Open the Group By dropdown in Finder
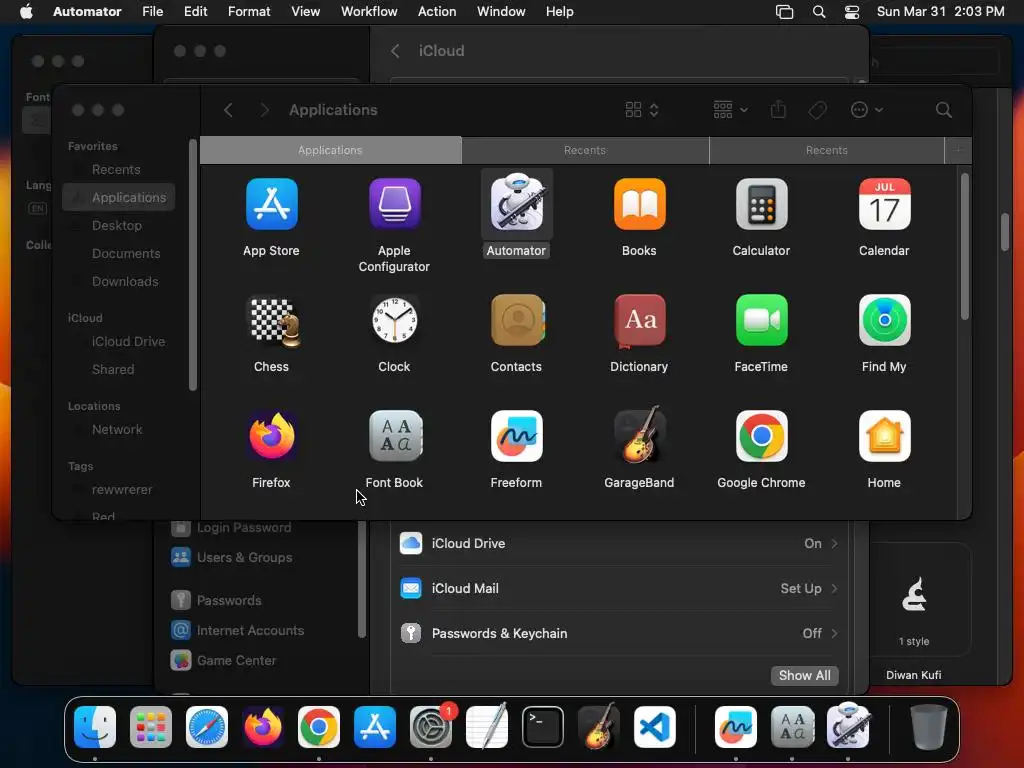Screen dimensions: 1024x768 [730, 110]
